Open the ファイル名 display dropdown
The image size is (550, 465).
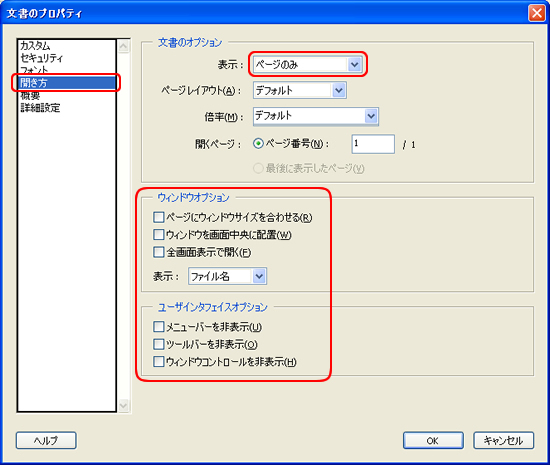[x=227, y=276]
